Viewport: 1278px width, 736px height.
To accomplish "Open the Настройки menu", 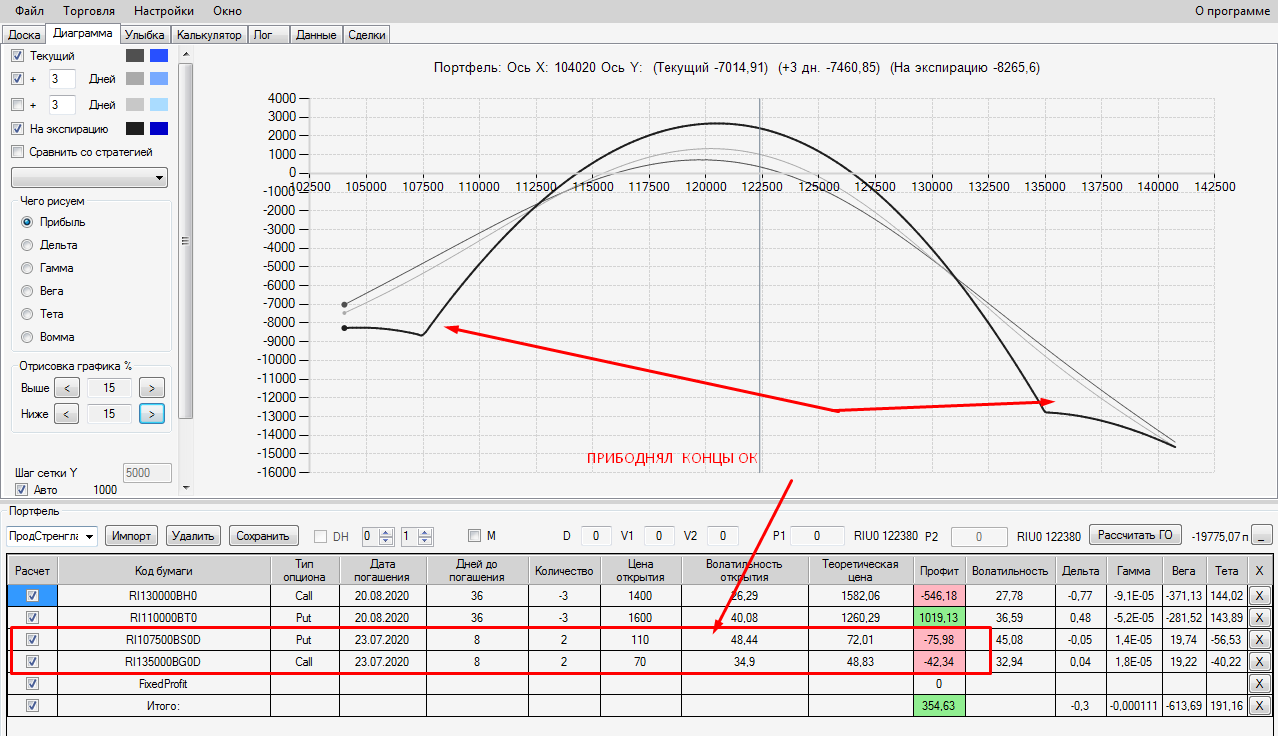I will pos(163,11).
